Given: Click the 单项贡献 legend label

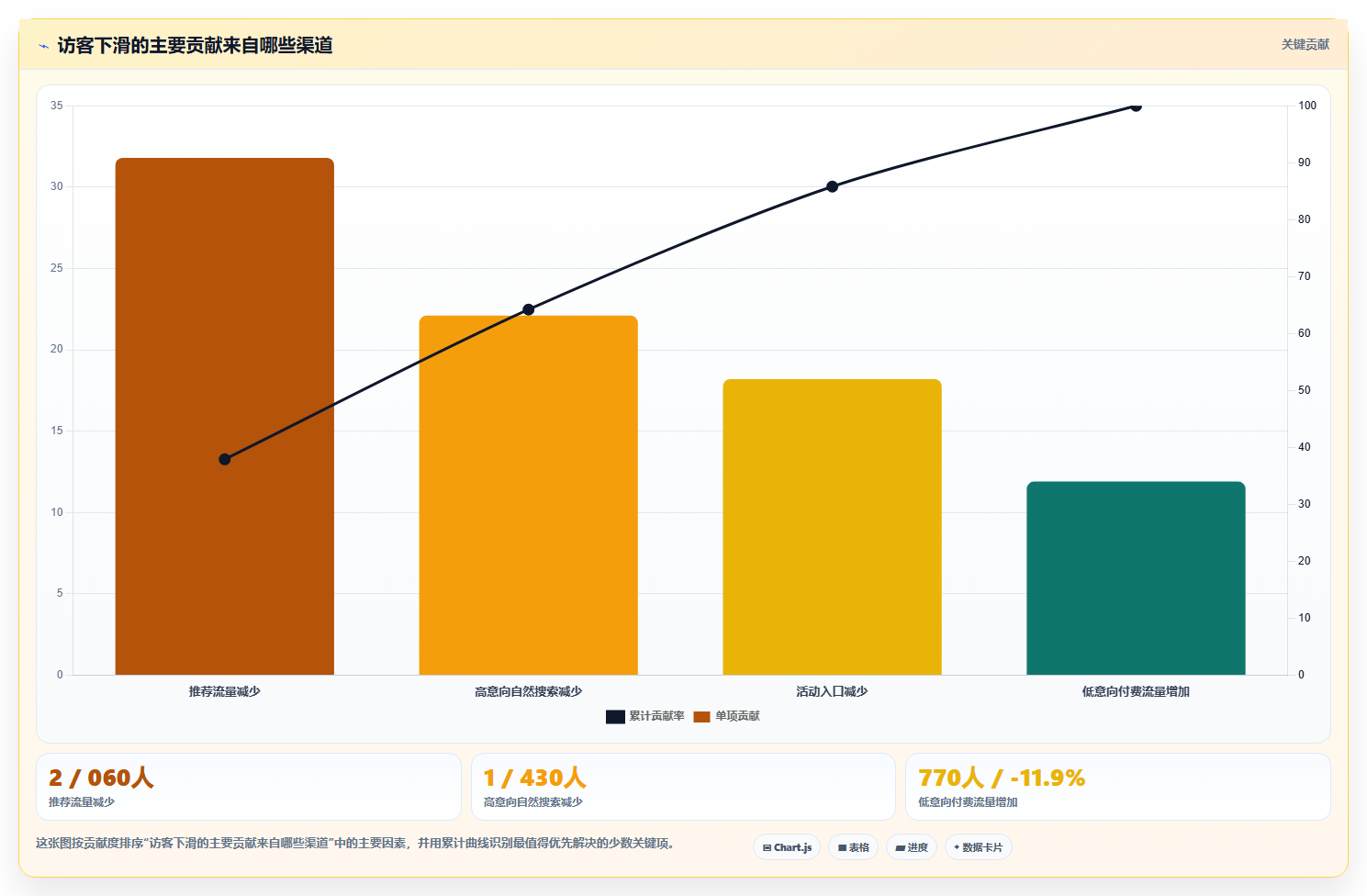Looking at the screenshot, I should (x=737, y=716).
